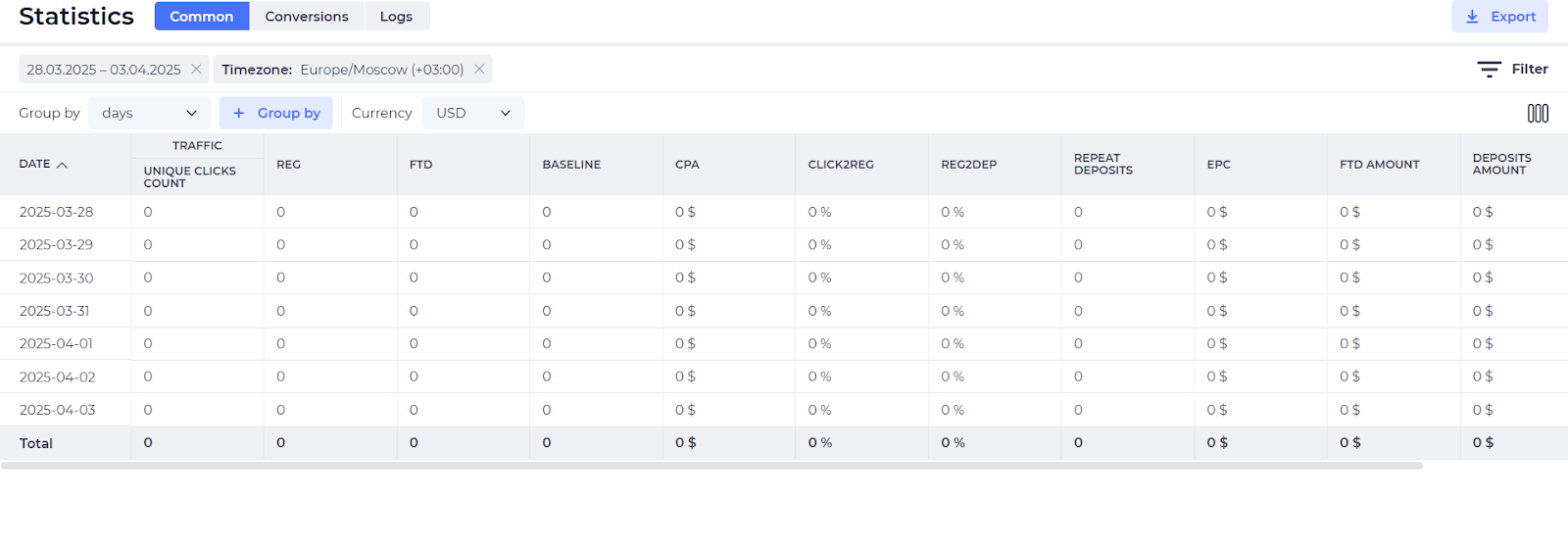
Task: Switch to the Conversions tab
Action: pyautogui.click(x=306, y=17)
